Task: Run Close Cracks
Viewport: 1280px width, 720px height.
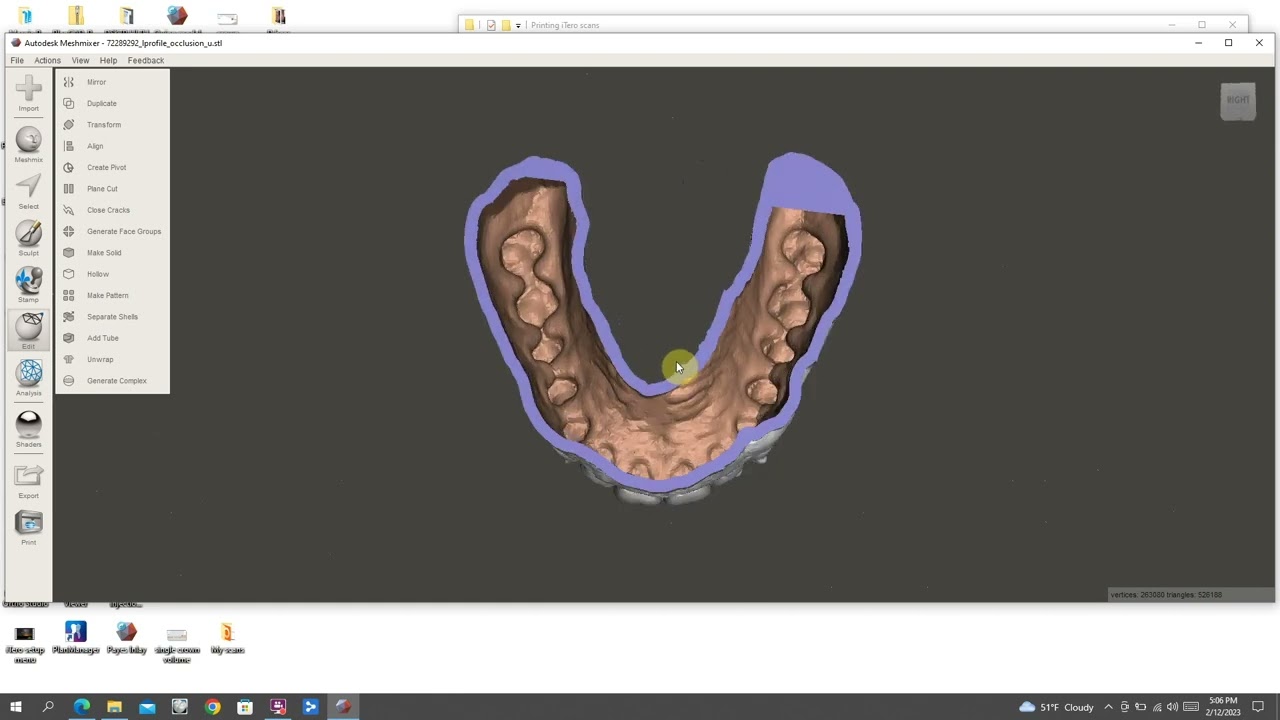Action: click(x=108, y=210)
